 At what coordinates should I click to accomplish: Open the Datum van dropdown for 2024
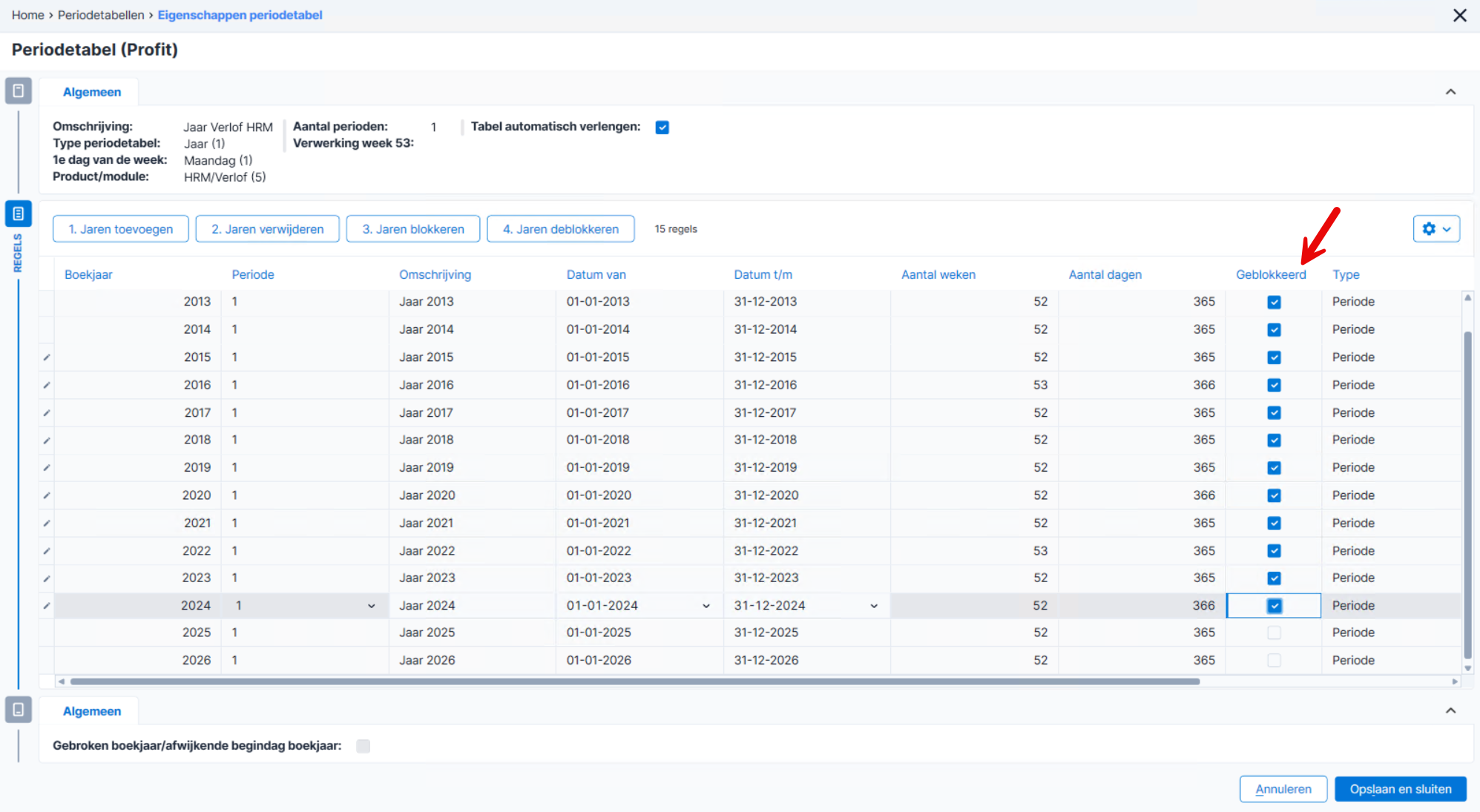pyautogui.click(x=706, y=606)
